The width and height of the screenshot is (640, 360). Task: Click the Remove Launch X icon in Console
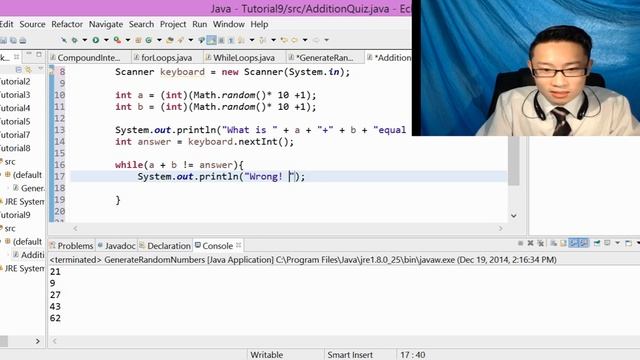click(x=530, y=243)
